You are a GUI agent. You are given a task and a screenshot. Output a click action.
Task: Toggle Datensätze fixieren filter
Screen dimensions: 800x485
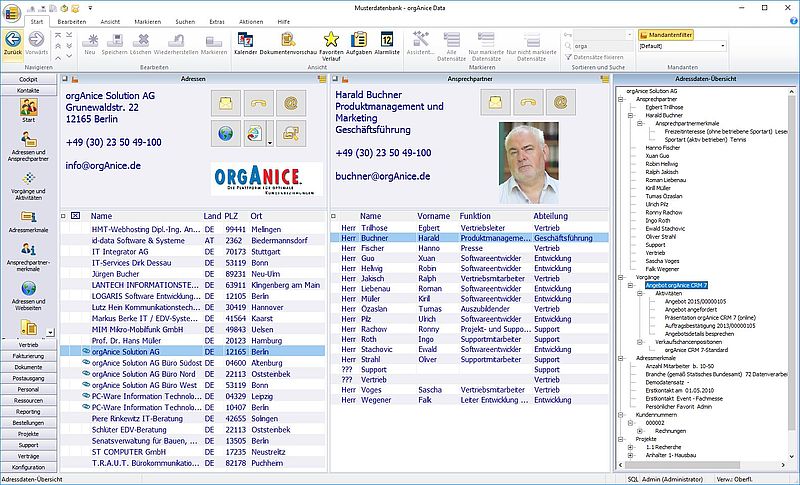click(x=594, y=57)
